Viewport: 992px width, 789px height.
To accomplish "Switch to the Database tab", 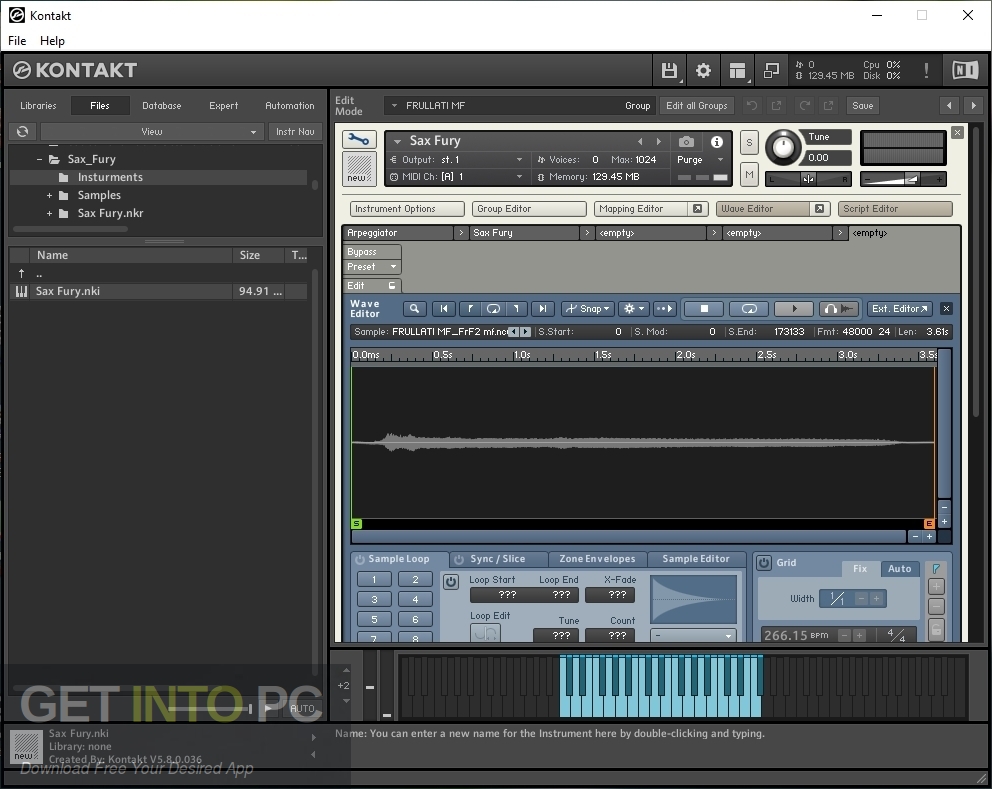I will coord(161,106).
